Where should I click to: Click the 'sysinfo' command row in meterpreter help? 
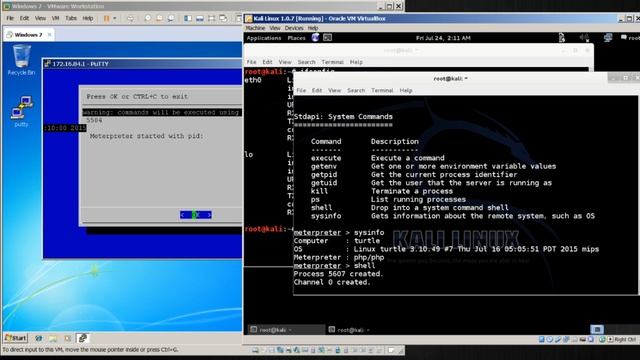pyautogui.click(x=453, y=216)
